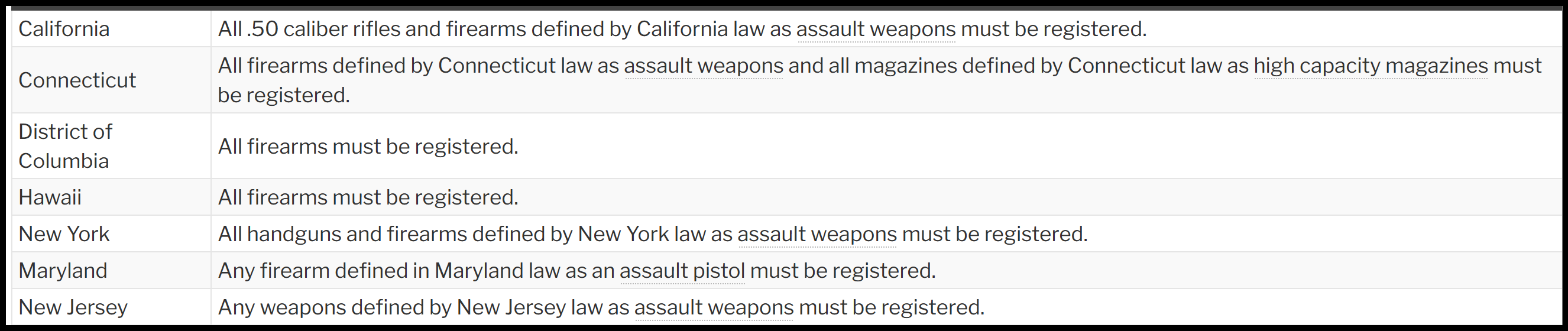Click "Any firearm defined in Maryland law" text
This screenshot has width=1568, height=331.
pos(384,271)
